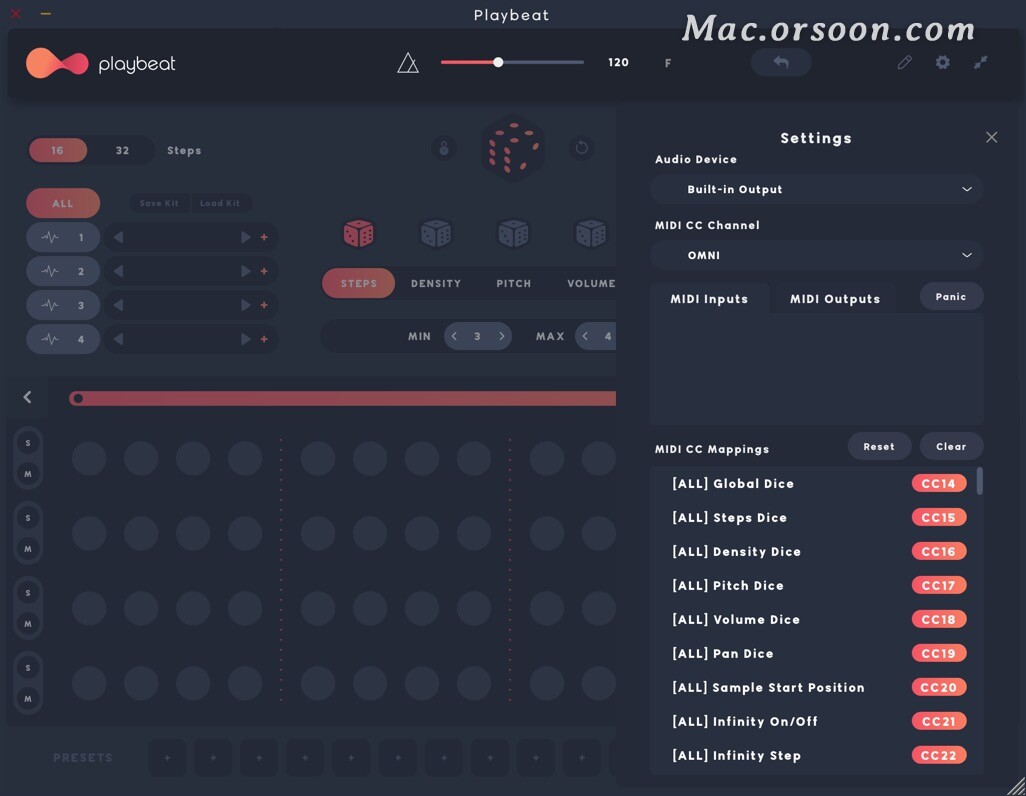Close the Settings panel

point(991,137)
